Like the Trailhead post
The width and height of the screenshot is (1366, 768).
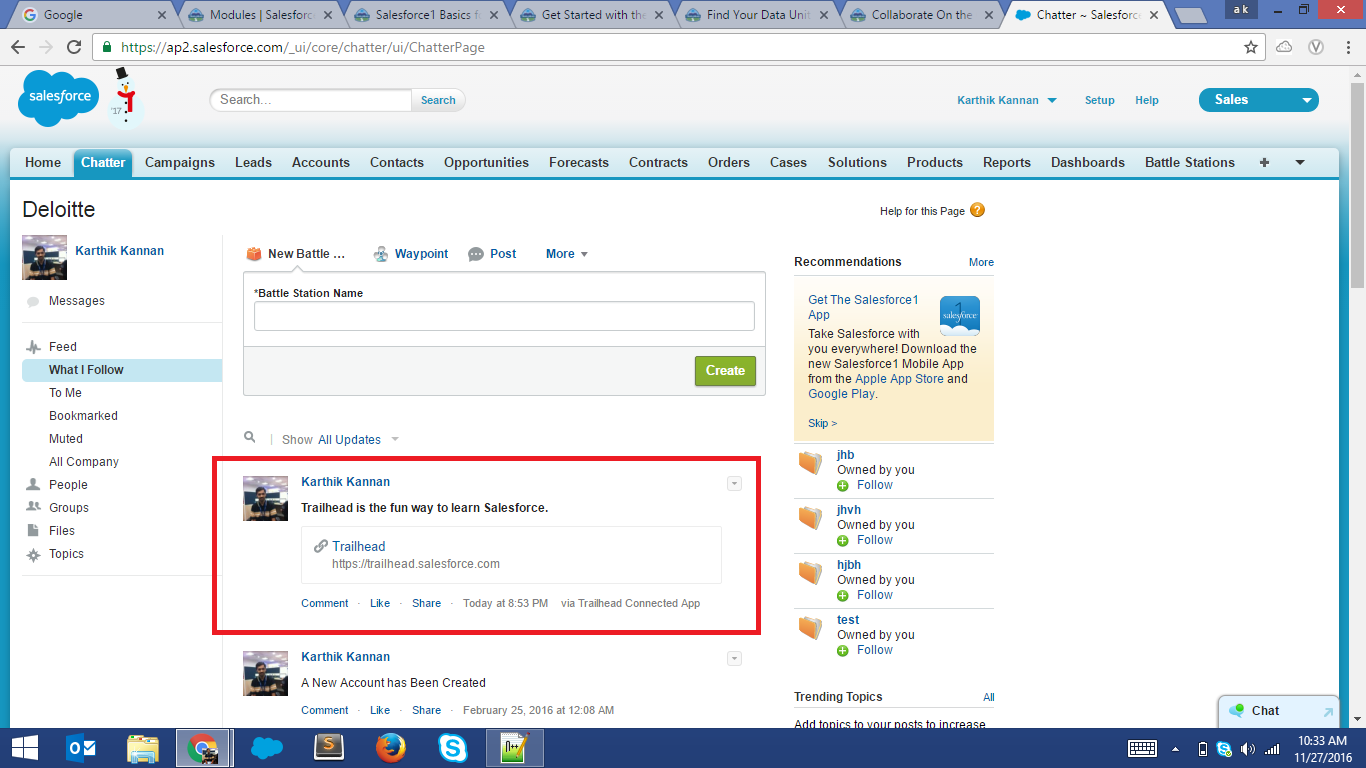pos(380,603)
